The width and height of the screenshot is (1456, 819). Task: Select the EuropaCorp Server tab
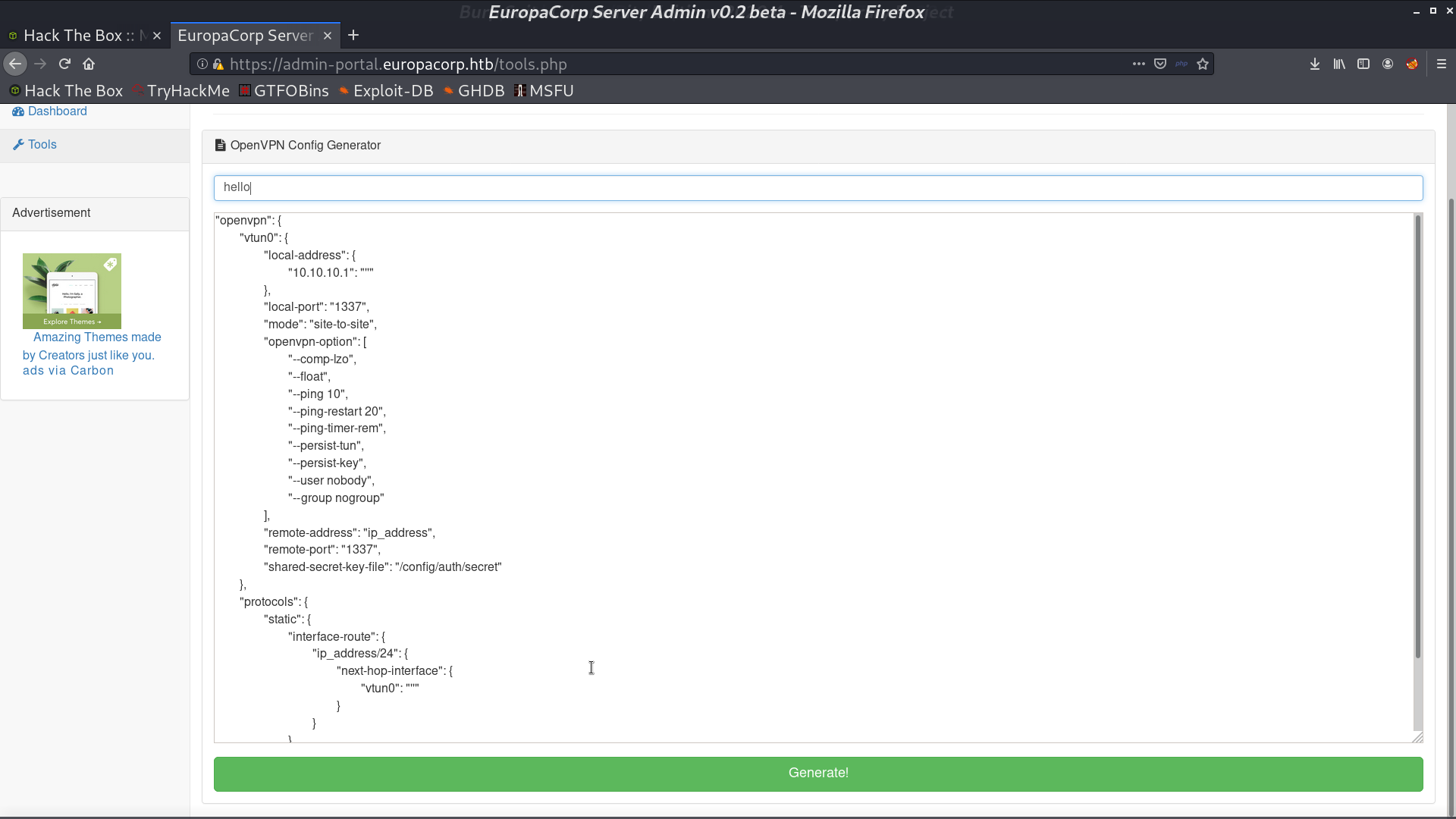(255, 36)
